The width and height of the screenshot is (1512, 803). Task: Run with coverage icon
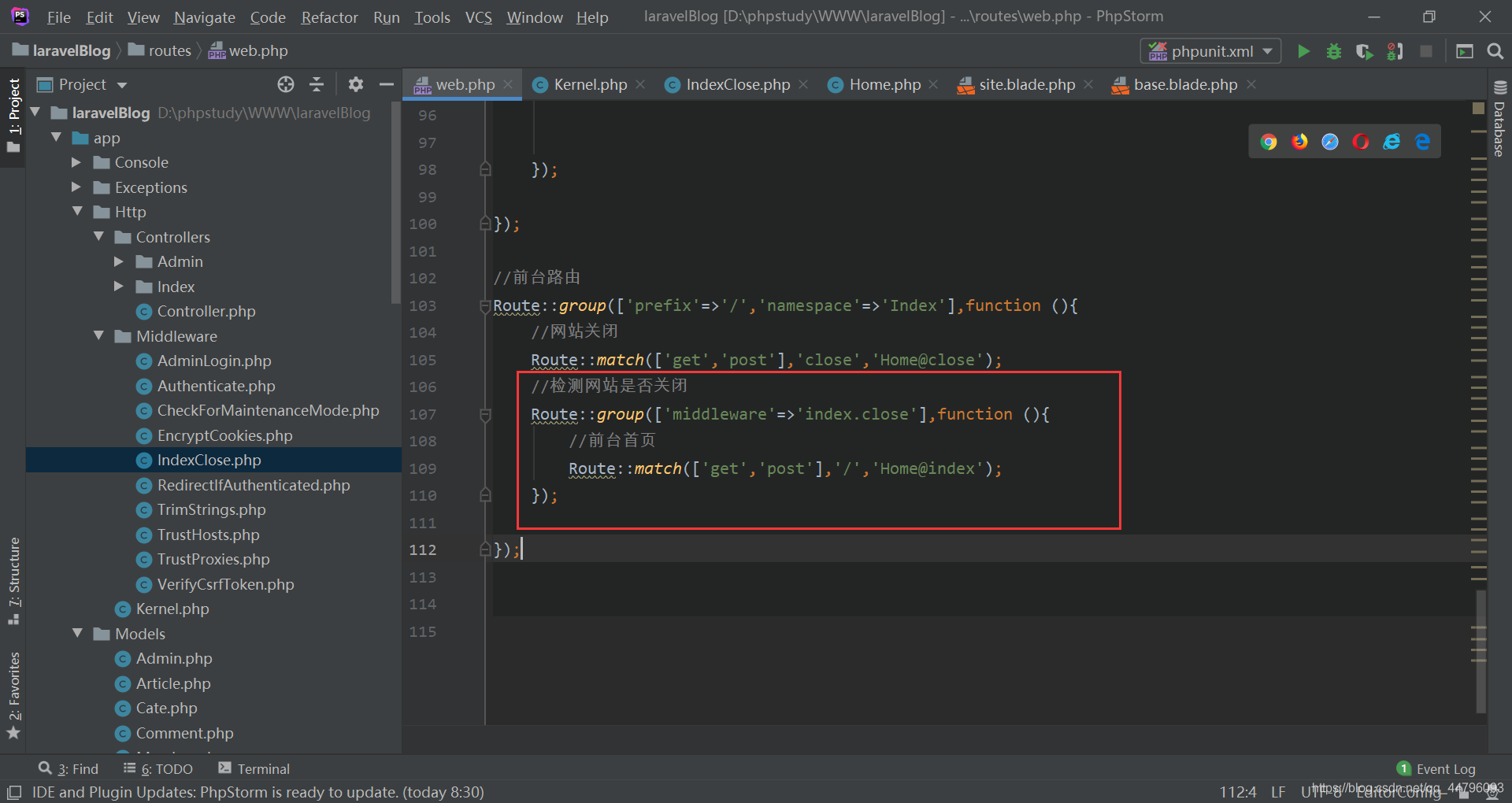1364,51
